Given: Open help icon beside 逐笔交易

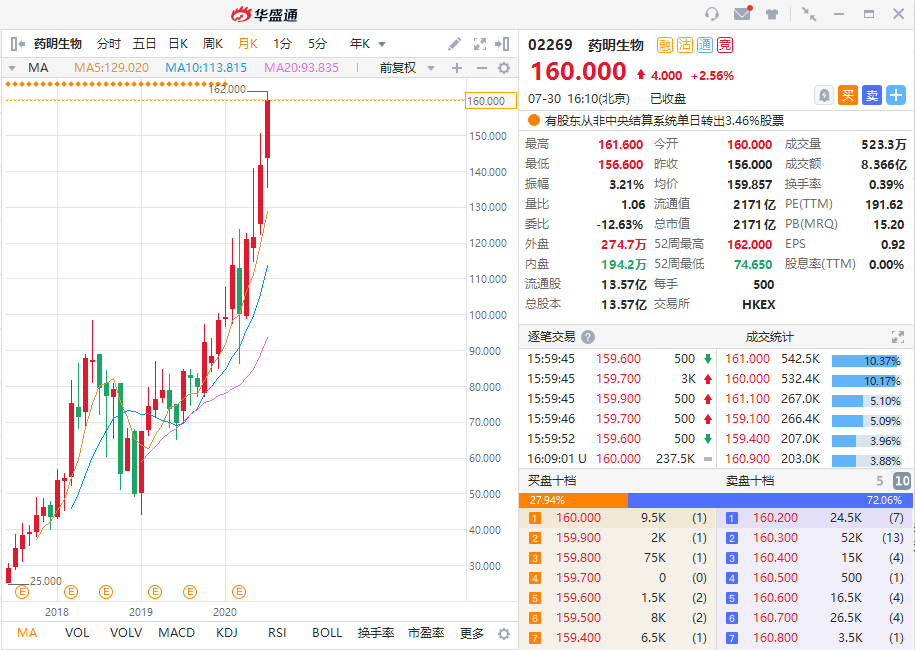Looking at the screenshot, I should [588, 337].
